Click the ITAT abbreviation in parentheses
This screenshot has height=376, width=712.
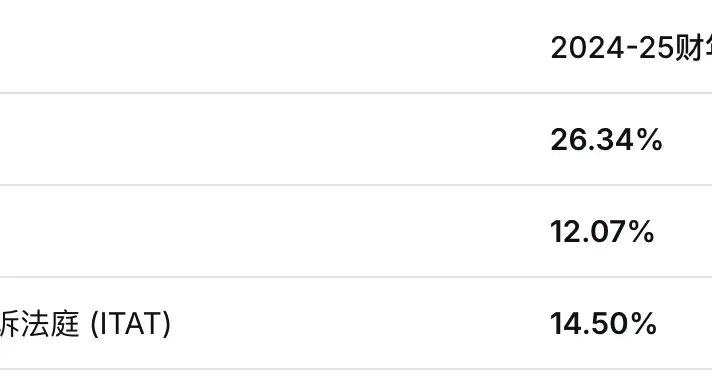tap(131, 323)
